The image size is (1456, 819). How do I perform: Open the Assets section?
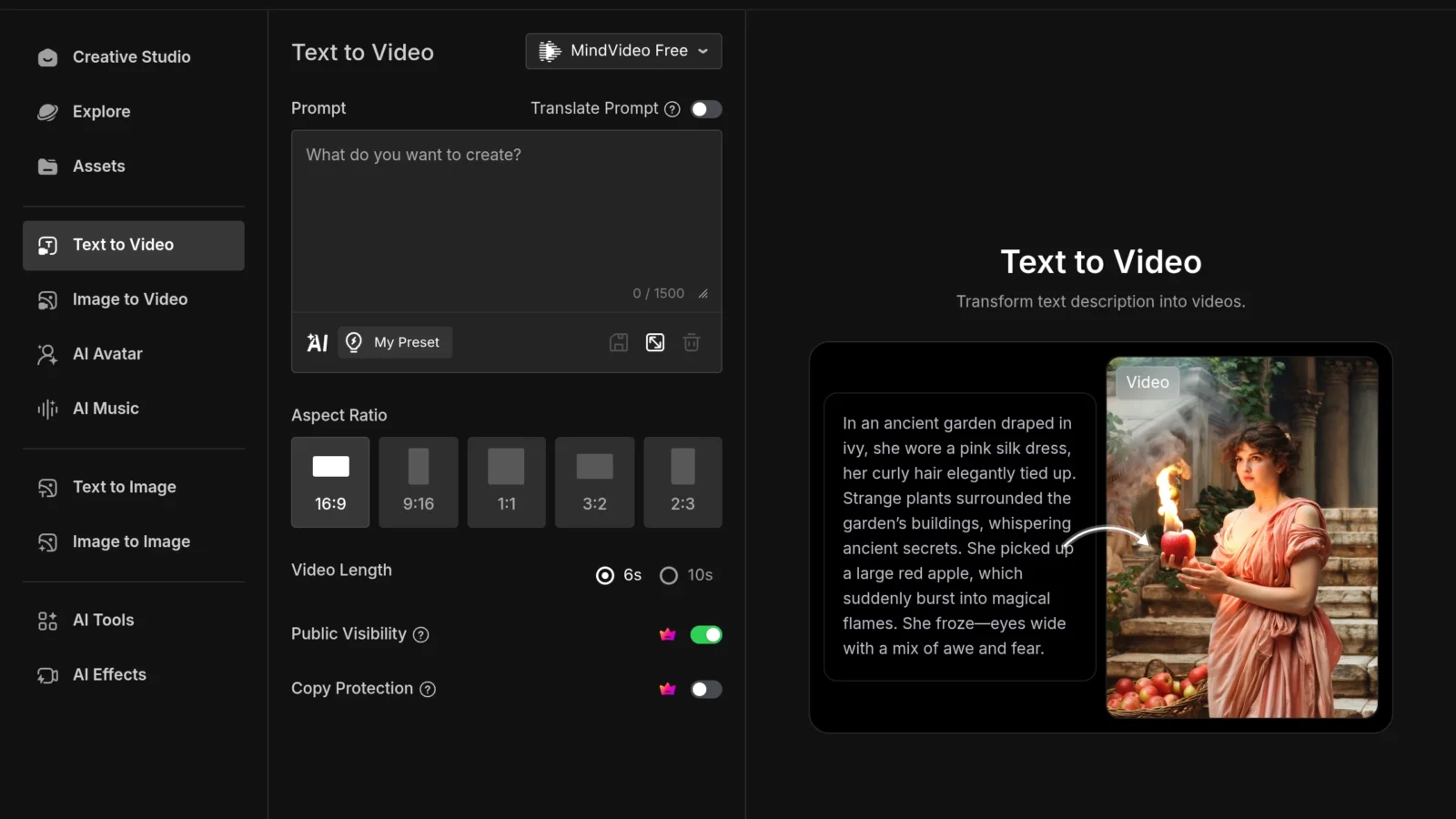click(x=133, y=167)
